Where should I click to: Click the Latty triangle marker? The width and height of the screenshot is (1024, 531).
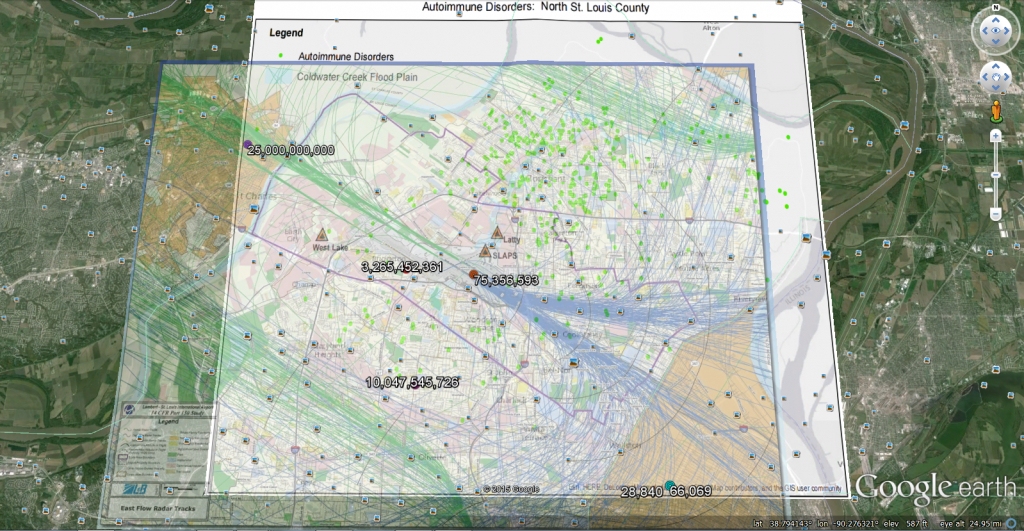pos(497,233)
